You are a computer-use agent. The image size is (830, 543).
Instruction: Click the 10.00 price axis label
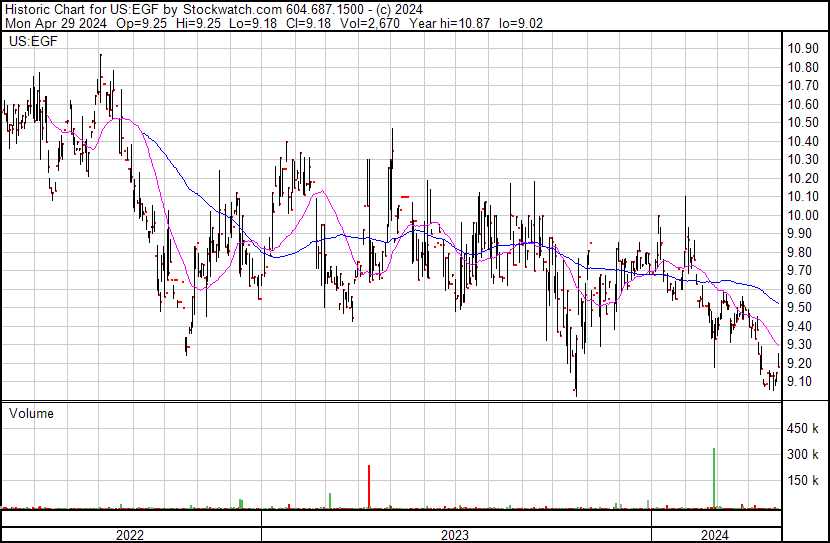pyautogui.click(x=803, y=215)
